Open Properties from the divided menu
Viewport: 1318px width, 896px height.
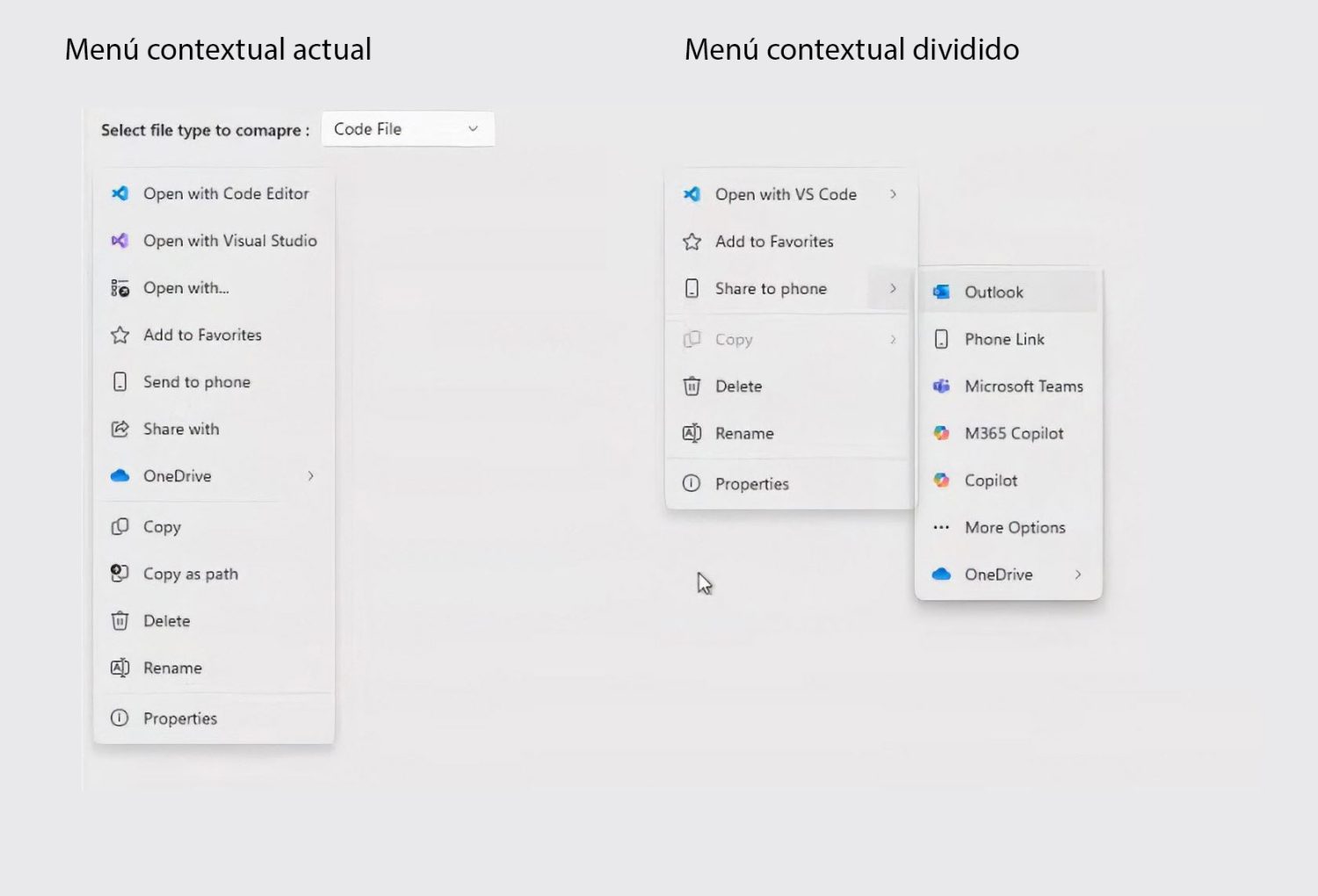click(x=752, y=484)
